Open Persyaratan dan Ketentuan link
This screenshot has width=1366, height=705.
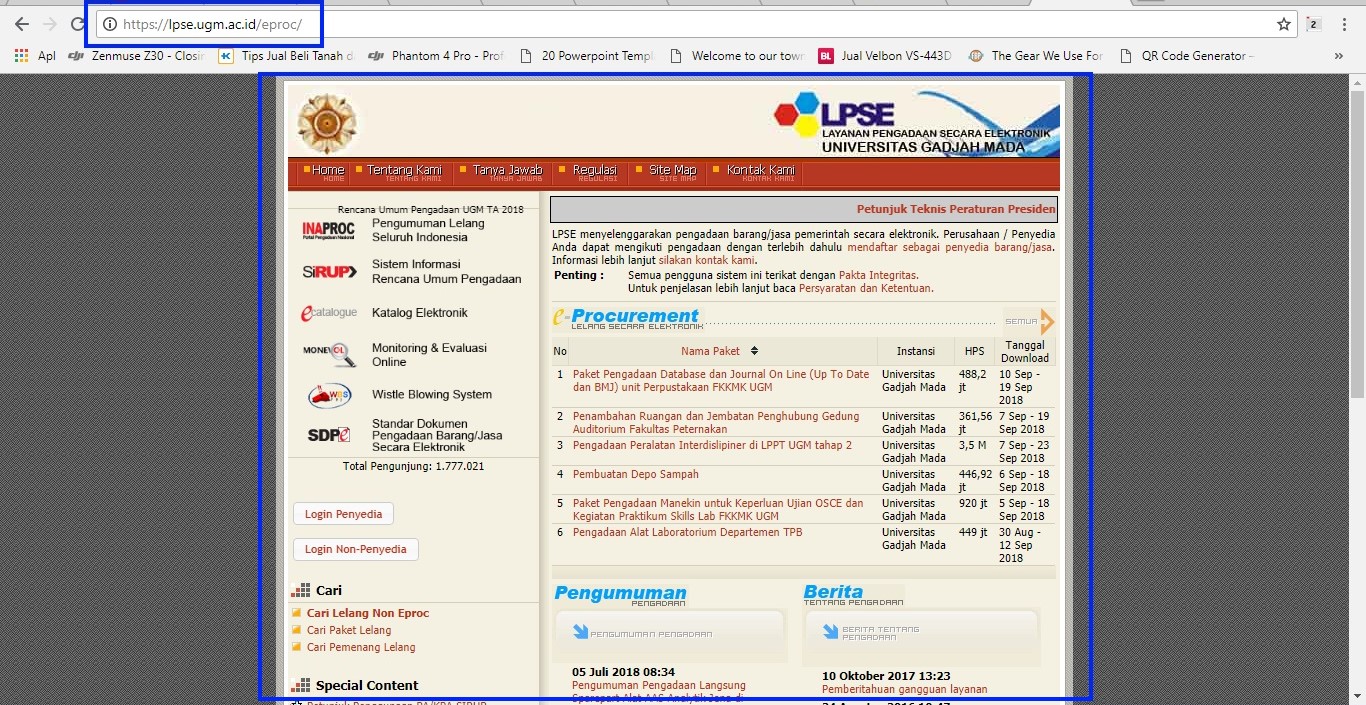(865, 288)
